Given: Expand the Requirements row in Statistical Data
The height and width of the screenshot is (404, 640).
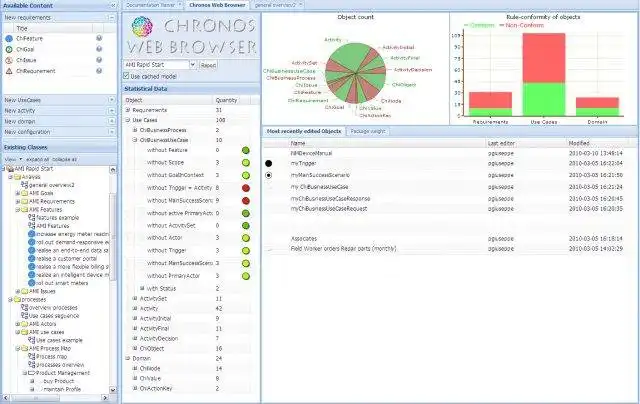Looking at the screenshot, I should 127,110.
